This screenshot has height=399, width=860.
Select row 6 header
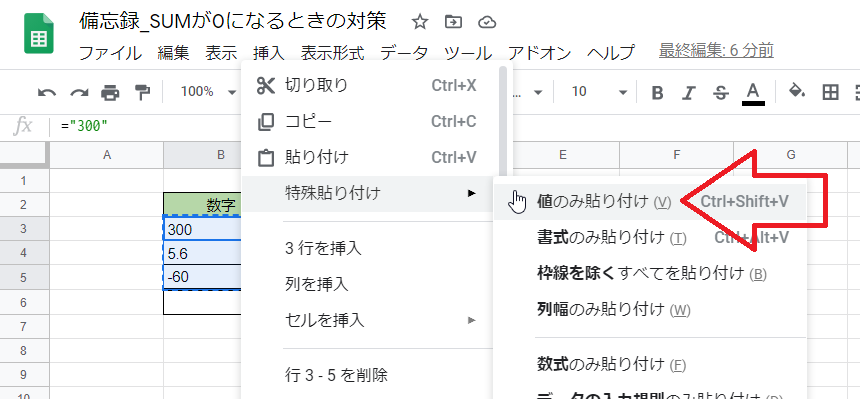point(24,302)
